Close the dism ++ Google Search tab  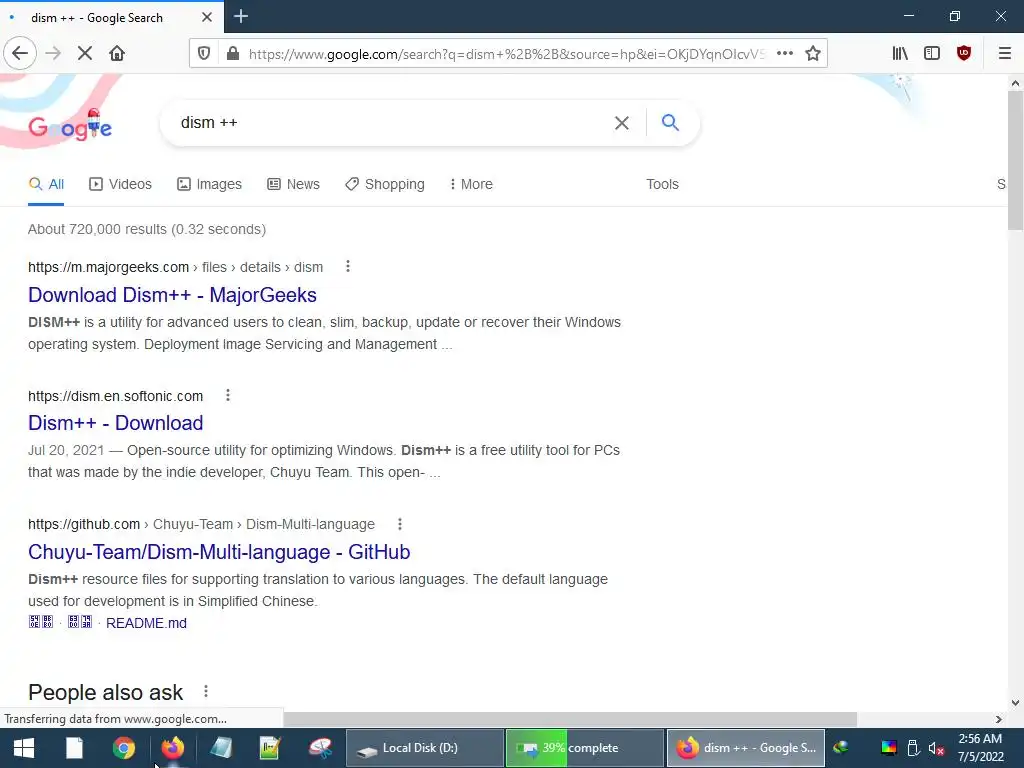pos(206,17)
